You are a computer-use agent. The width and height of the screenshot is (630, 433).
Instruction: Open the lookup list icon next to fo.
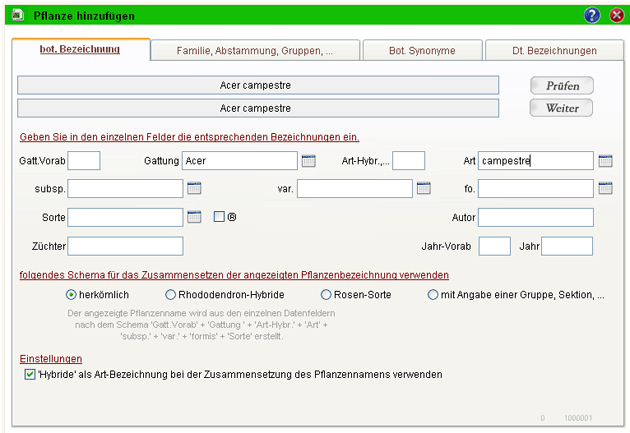pyautogui.click(x=605, y=188)
